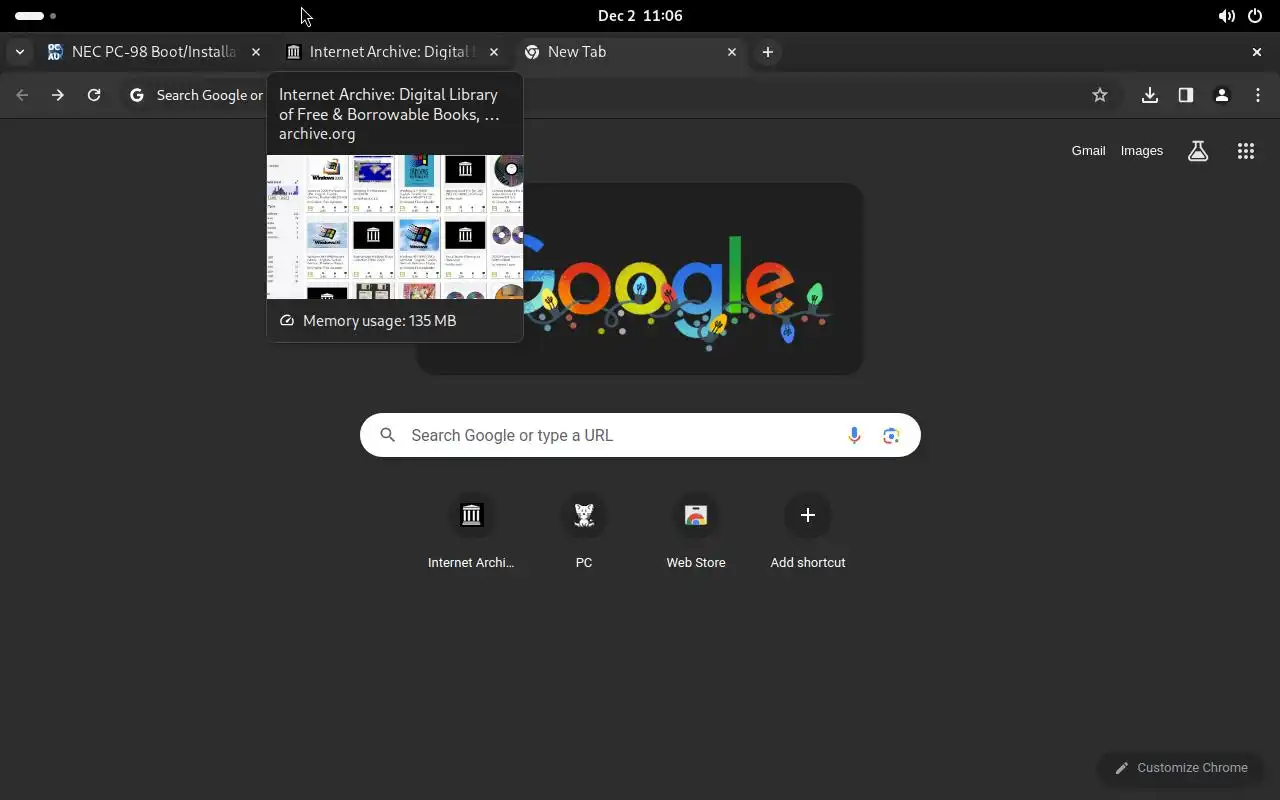The height and width of the screenshot is (800, 1280).
Task: Toggle the side panel
Action: click(x=1186, y=95)
